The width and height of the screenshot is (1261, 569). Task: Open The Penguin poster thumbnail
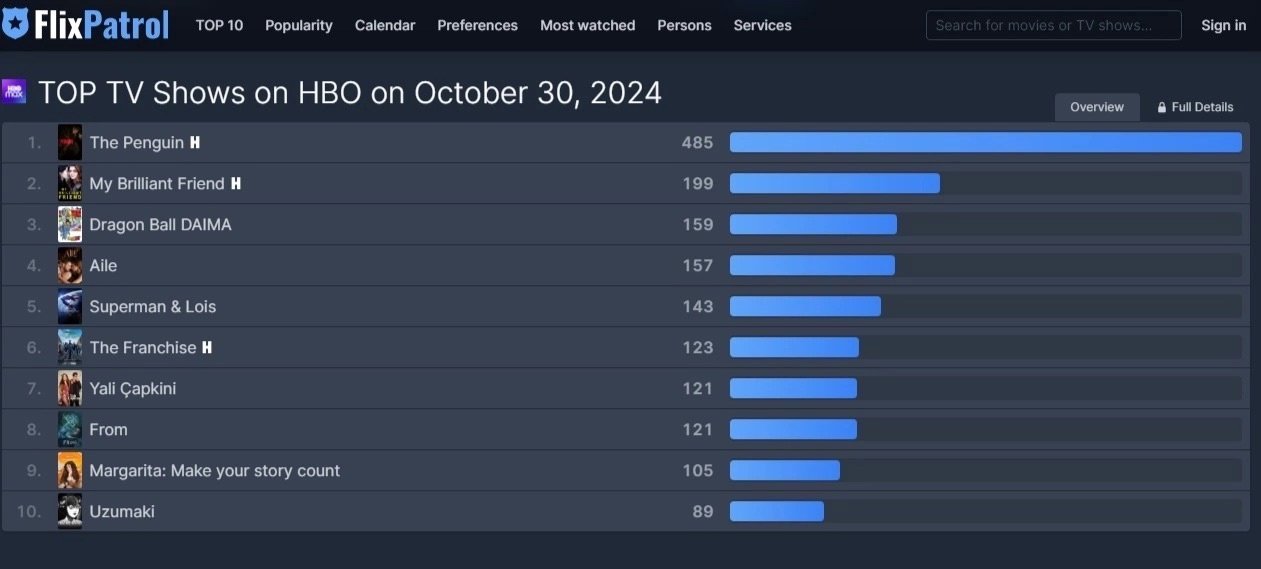70,143
